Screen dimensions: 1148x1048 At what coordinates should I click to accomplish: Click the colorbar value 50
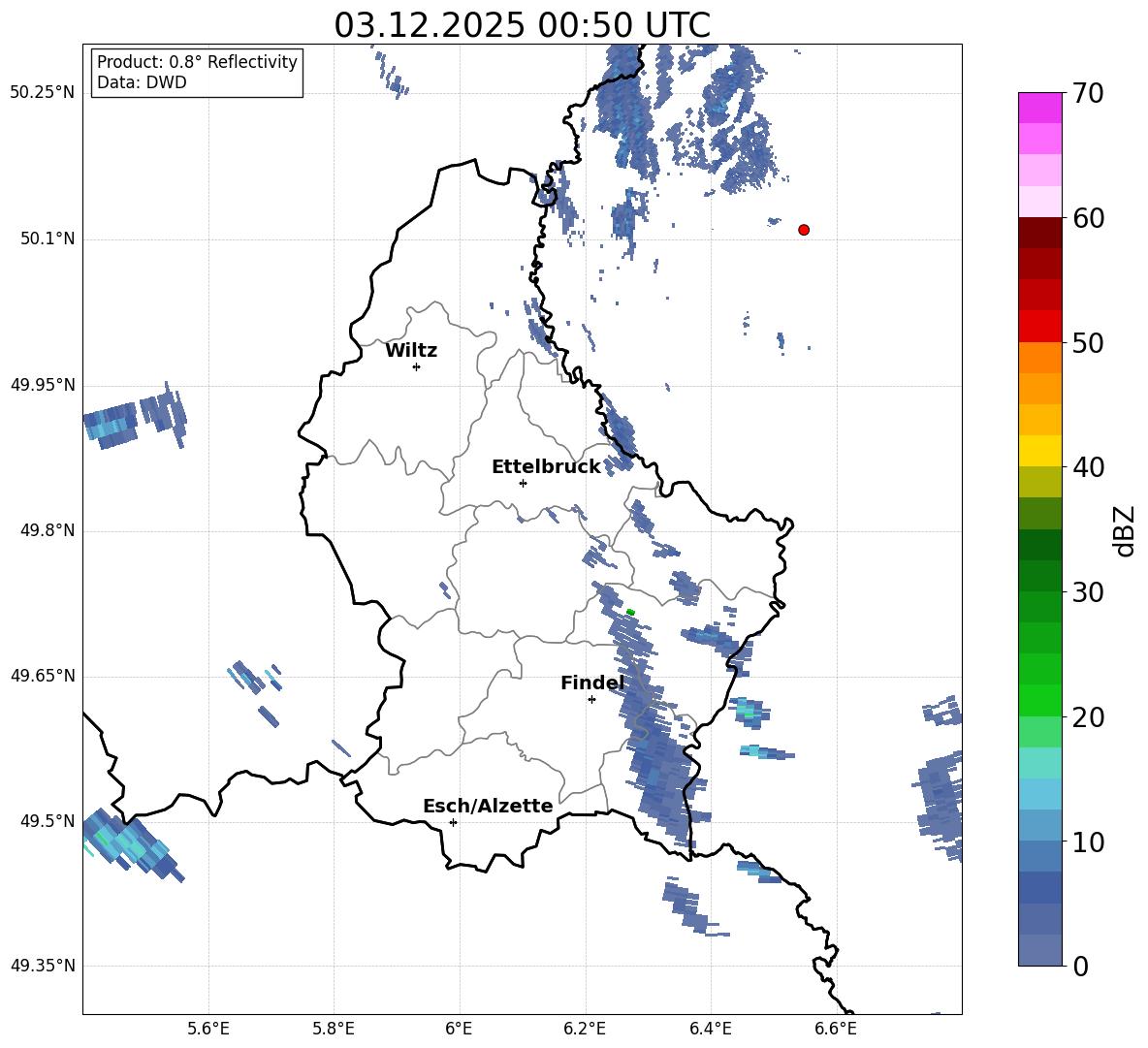click(x=1088, y=342)
